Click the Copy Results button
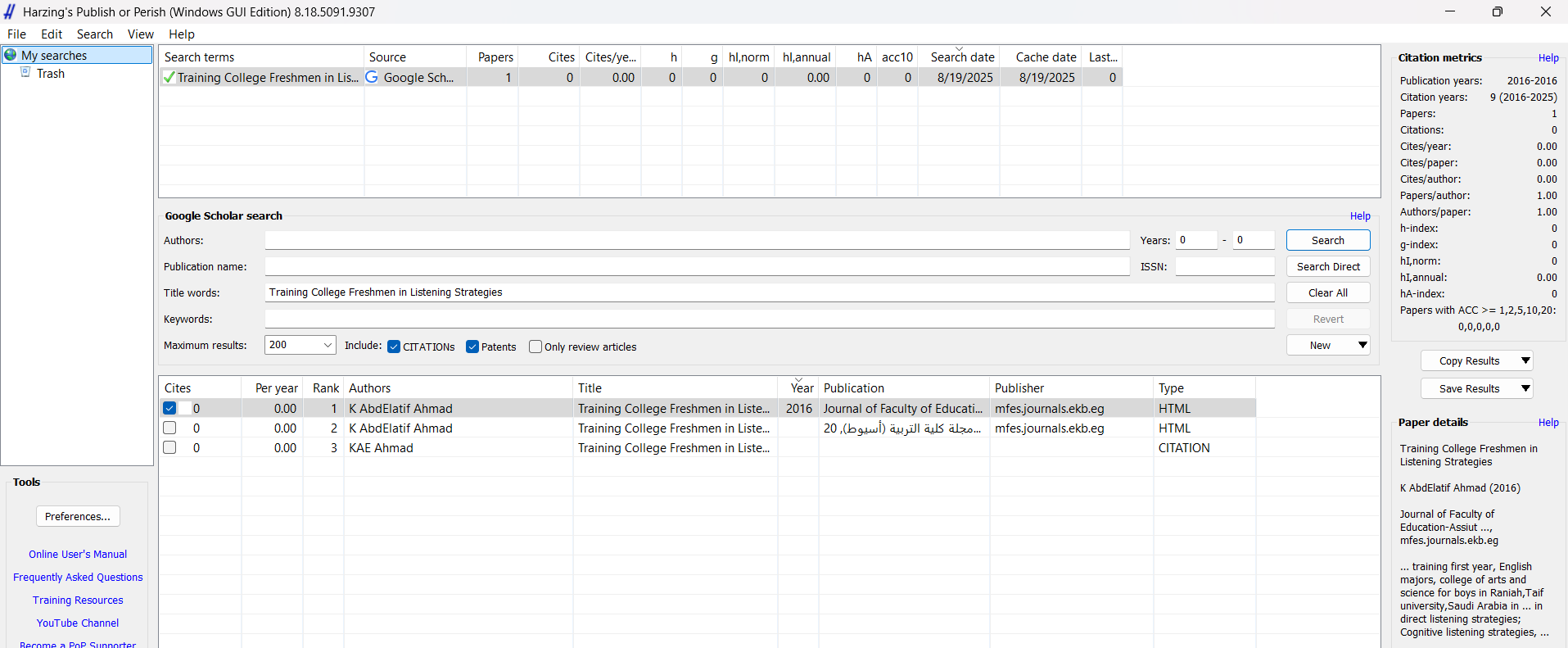 1469,360
